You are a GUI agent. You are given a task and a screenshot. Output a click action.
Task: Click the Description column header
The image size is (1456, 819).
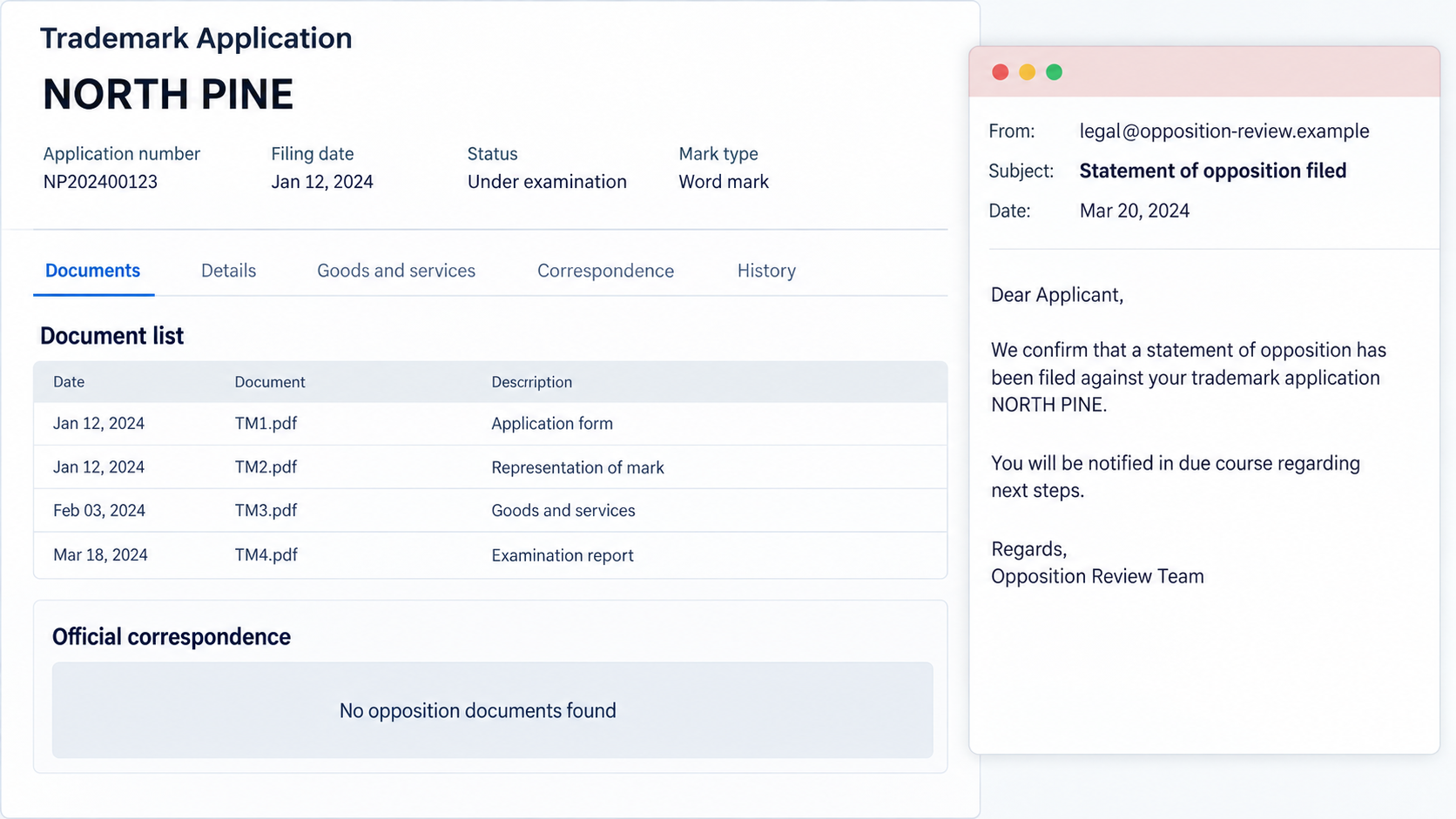pyautogui.click(x=532, y=382)
